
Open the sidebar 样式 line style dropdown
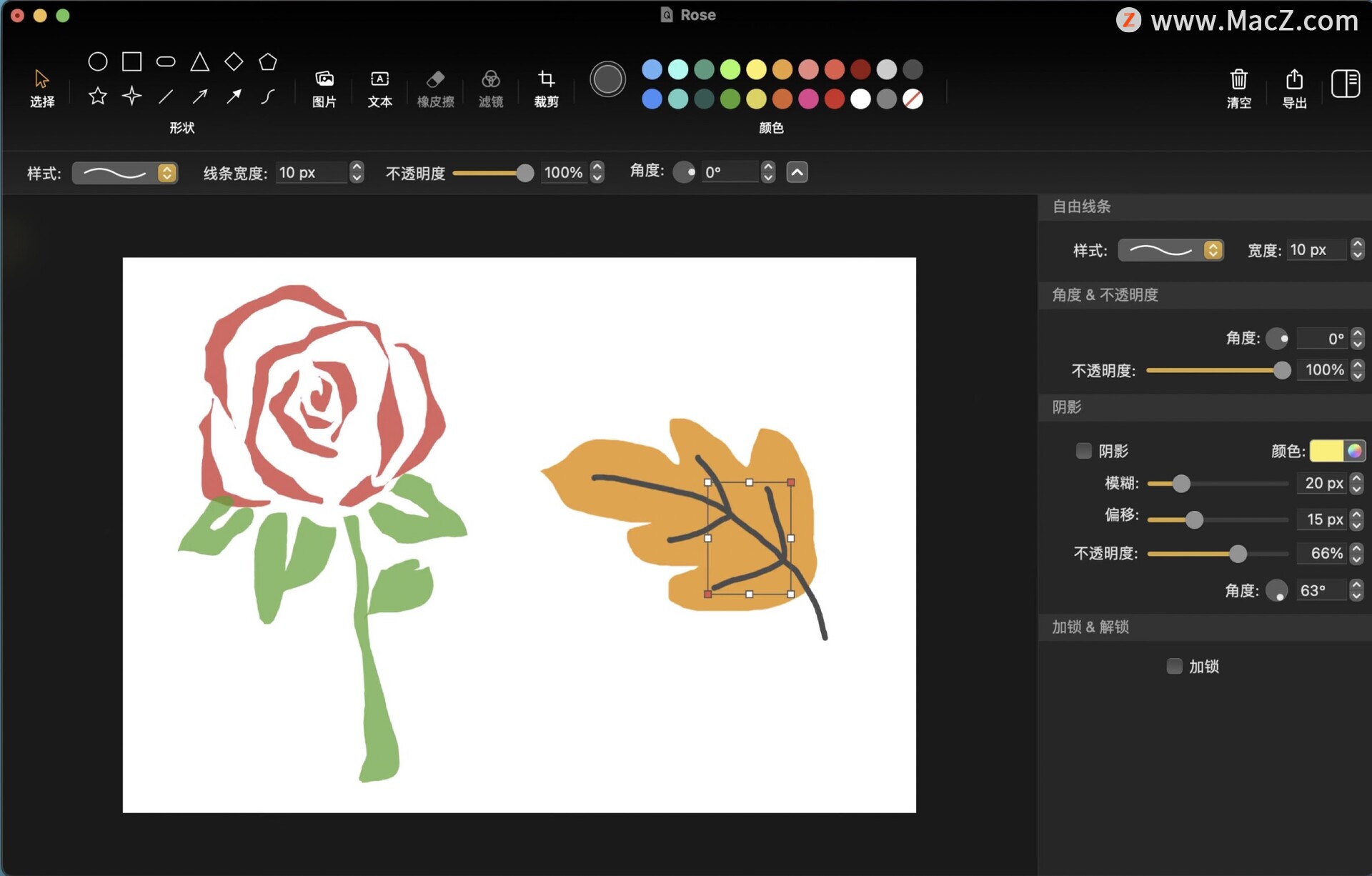pos(1170,250)
